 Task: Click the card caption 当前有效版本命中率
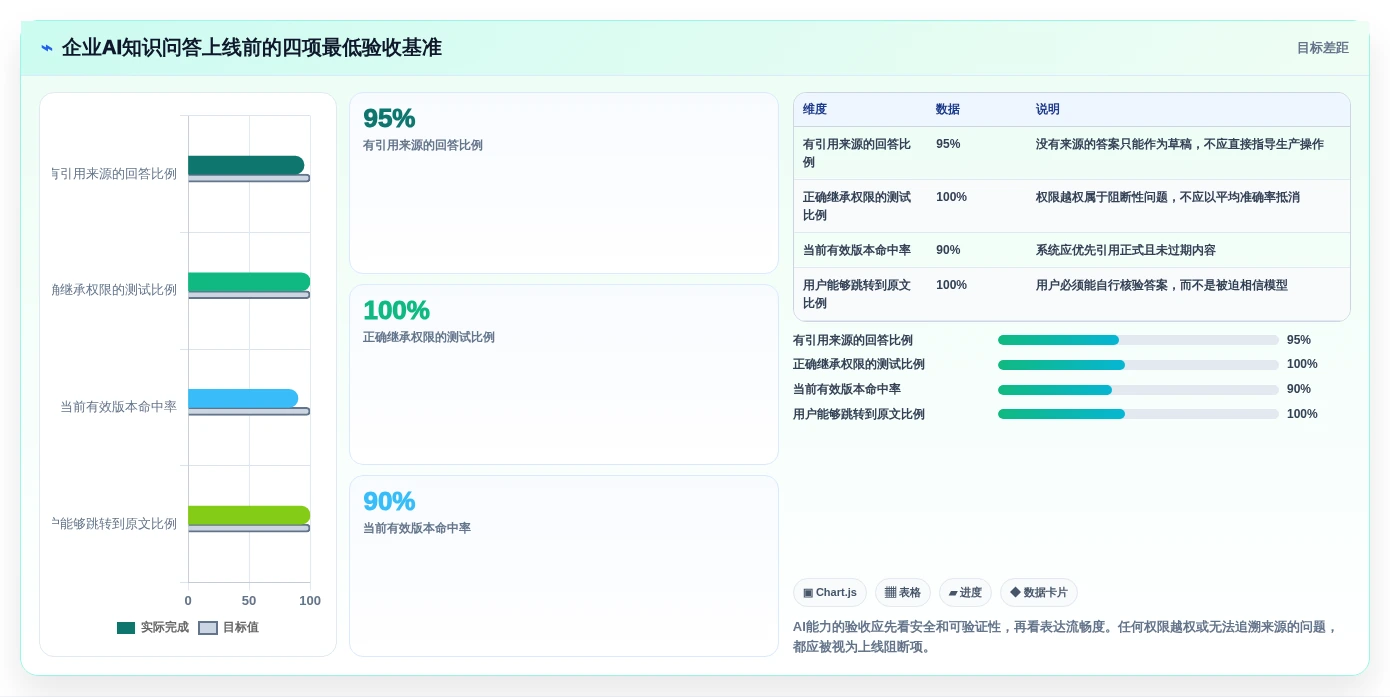(417, 529)
